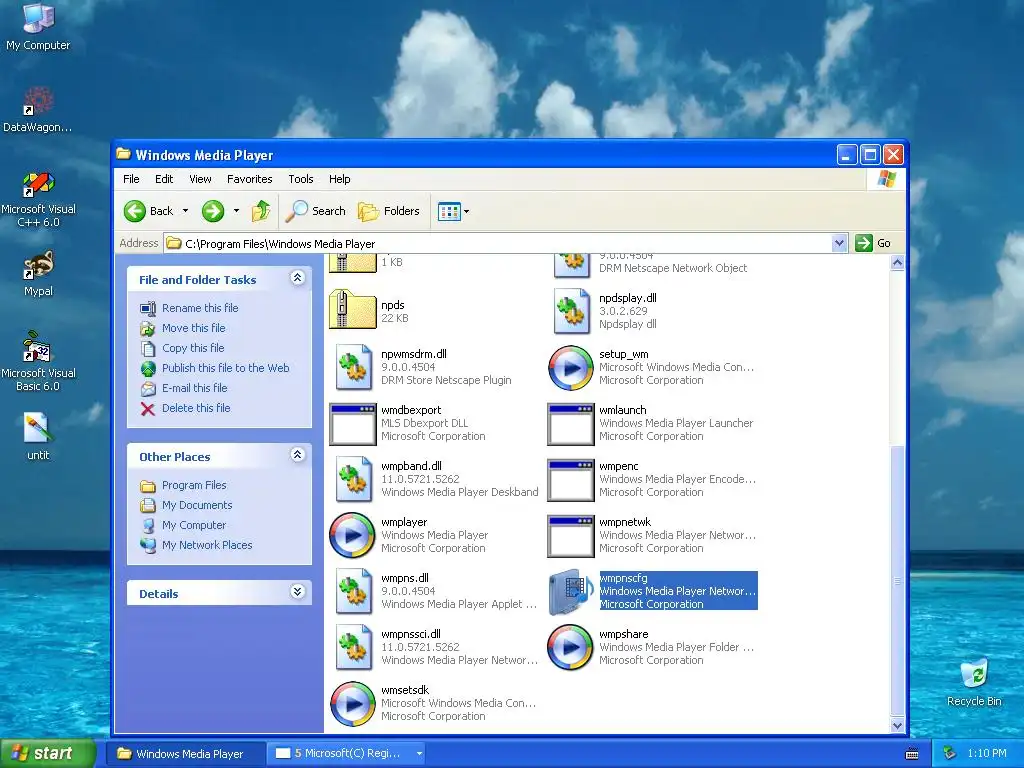
Task: Select the wmlaunch program icon
Action: tap(571, 424)
